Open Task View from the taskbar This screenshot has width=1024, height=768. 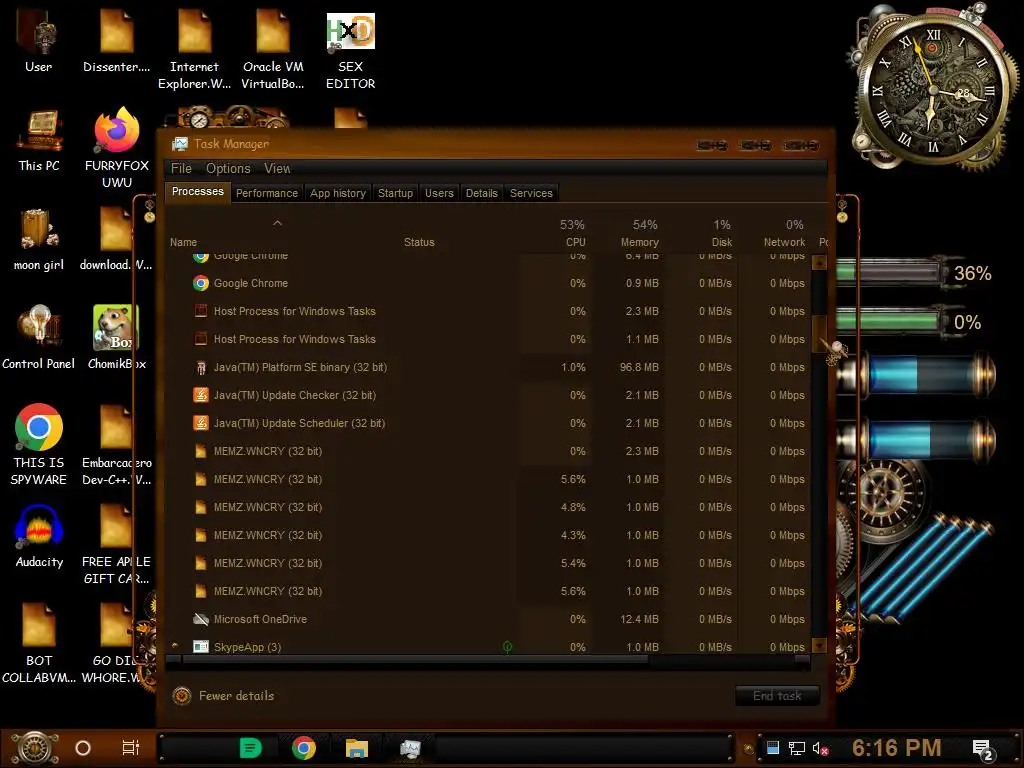coord(131,748)
